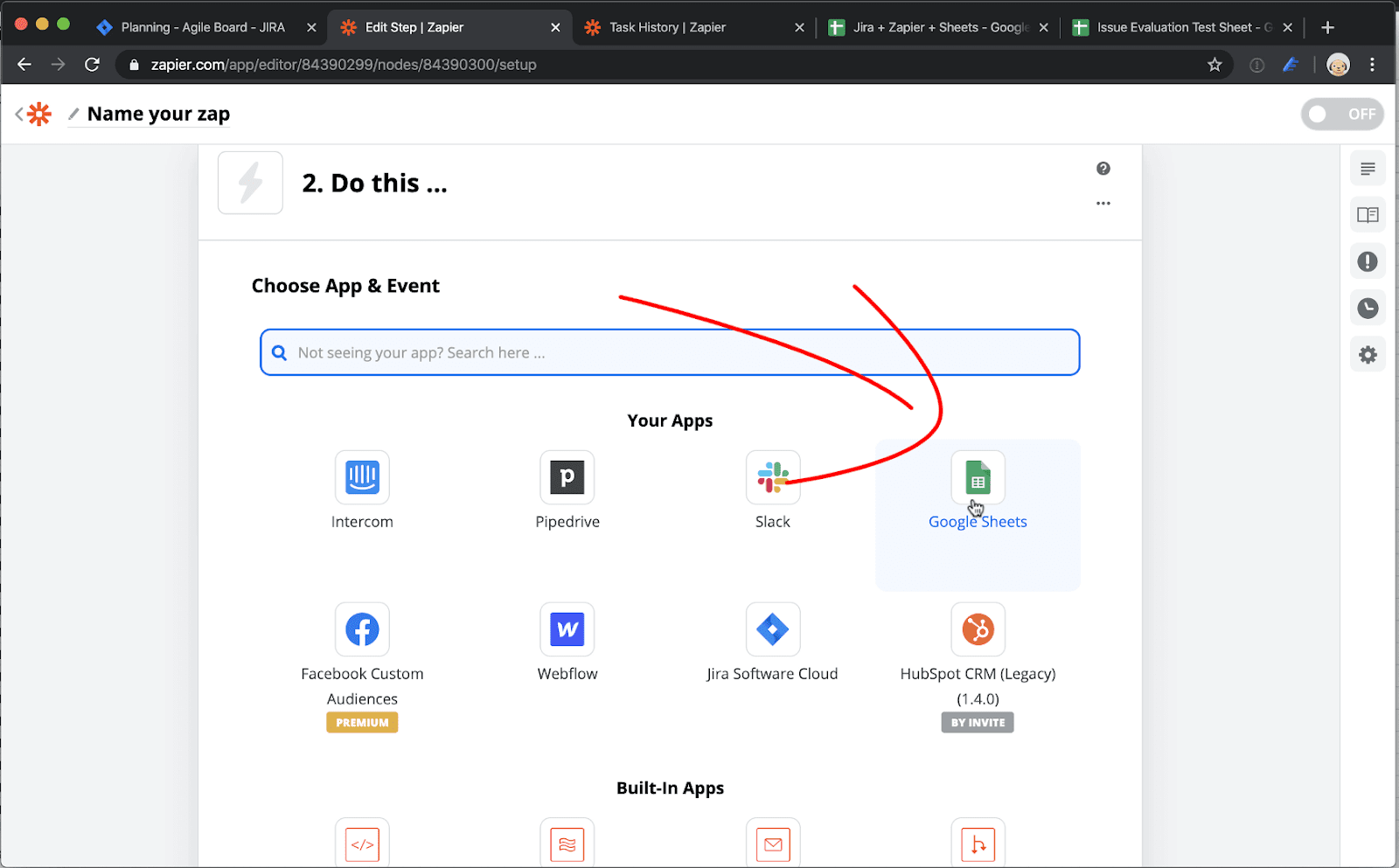Close the Task History Zapier tab
Screen dimensions: 1399x868
799,27
